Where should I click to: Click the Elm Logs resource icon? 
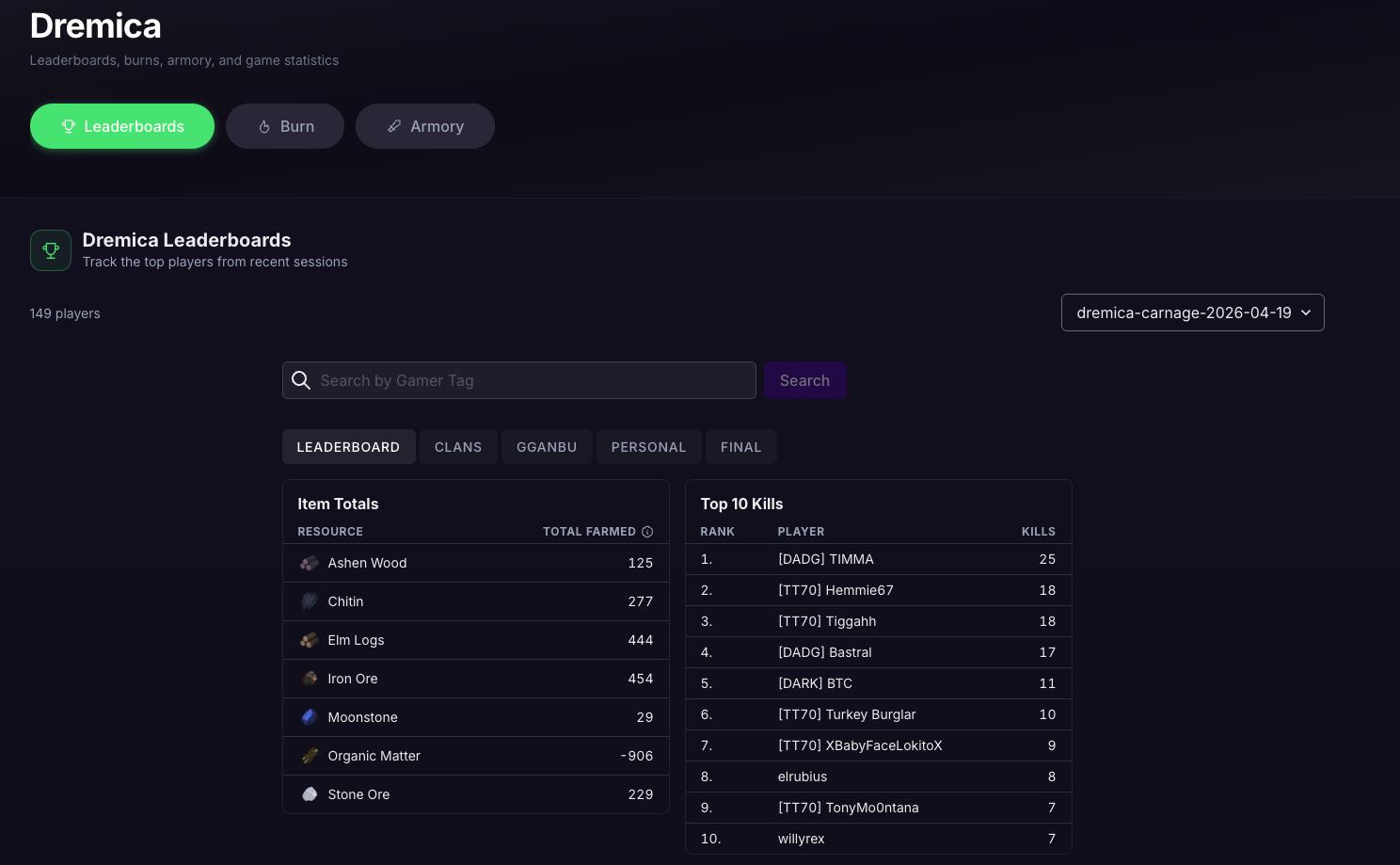[310, 640]
